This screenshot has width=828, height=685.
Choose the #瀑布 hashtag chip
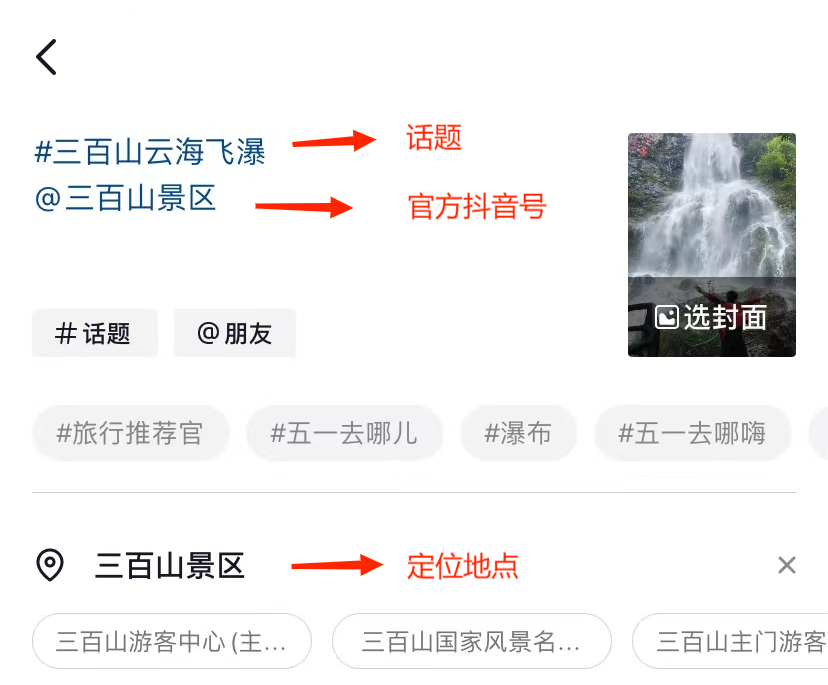point(519,434)
